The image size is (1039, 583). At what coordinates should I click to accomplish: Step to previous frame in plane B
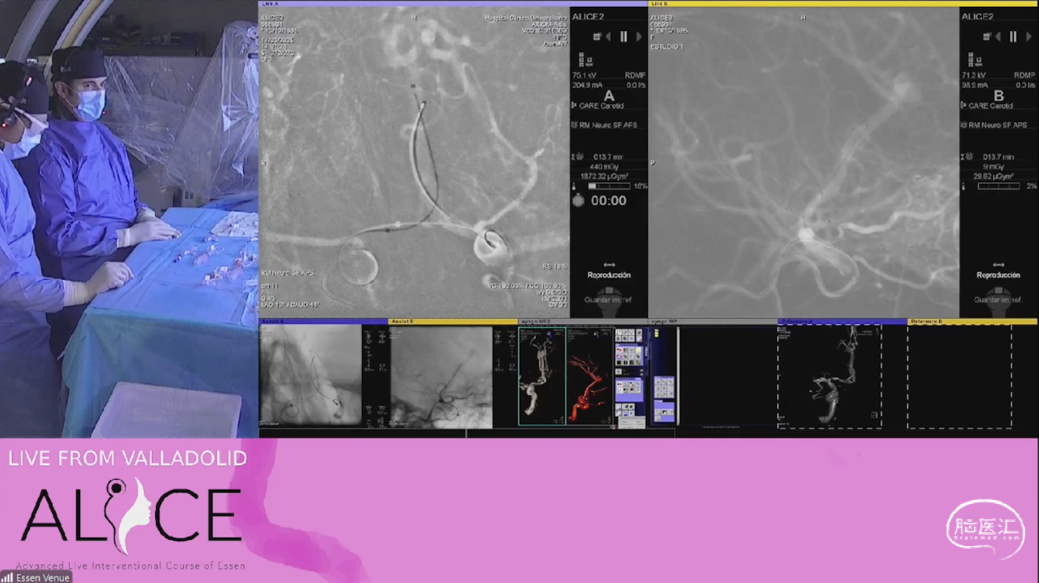point(999,36)
